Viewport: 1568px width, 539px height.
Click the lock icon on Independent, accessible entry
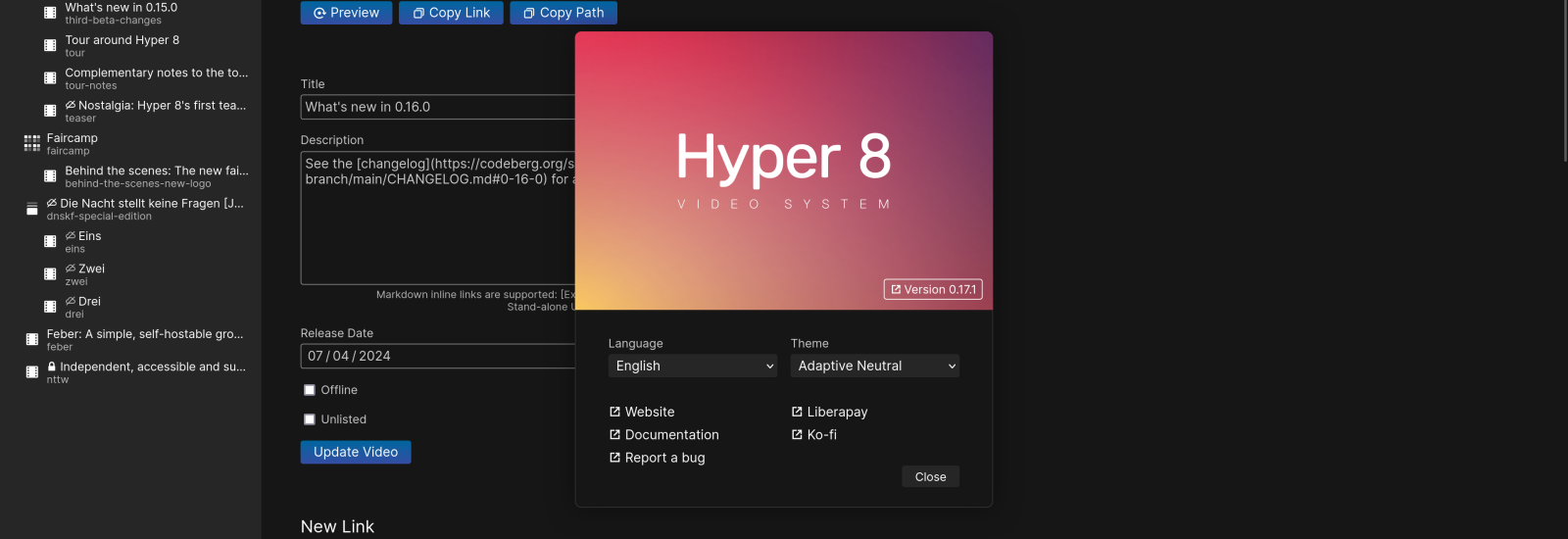click(x=52, y=367)
